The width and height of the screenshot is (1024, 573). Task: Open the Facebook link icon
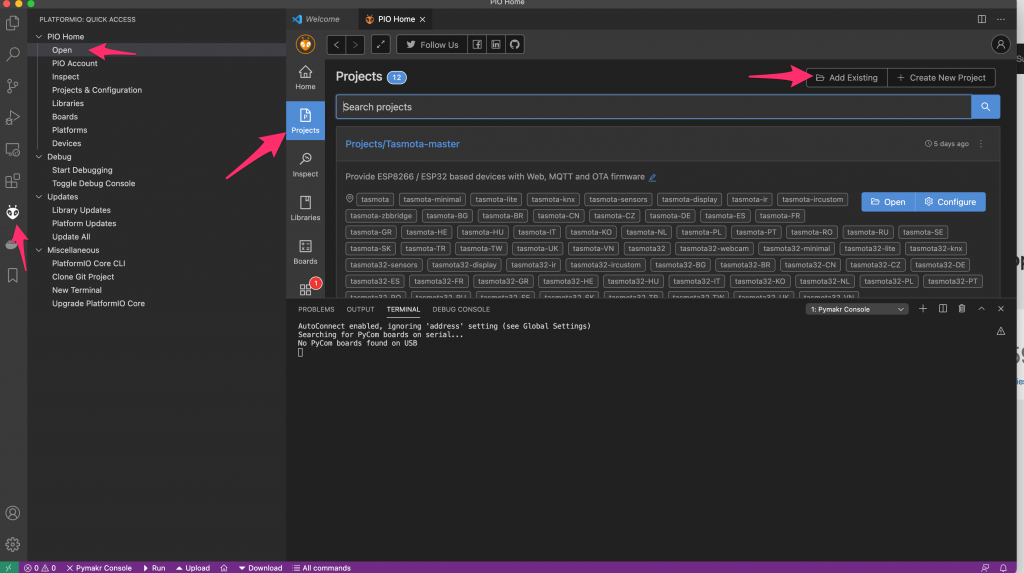click(x=477, y=44)
